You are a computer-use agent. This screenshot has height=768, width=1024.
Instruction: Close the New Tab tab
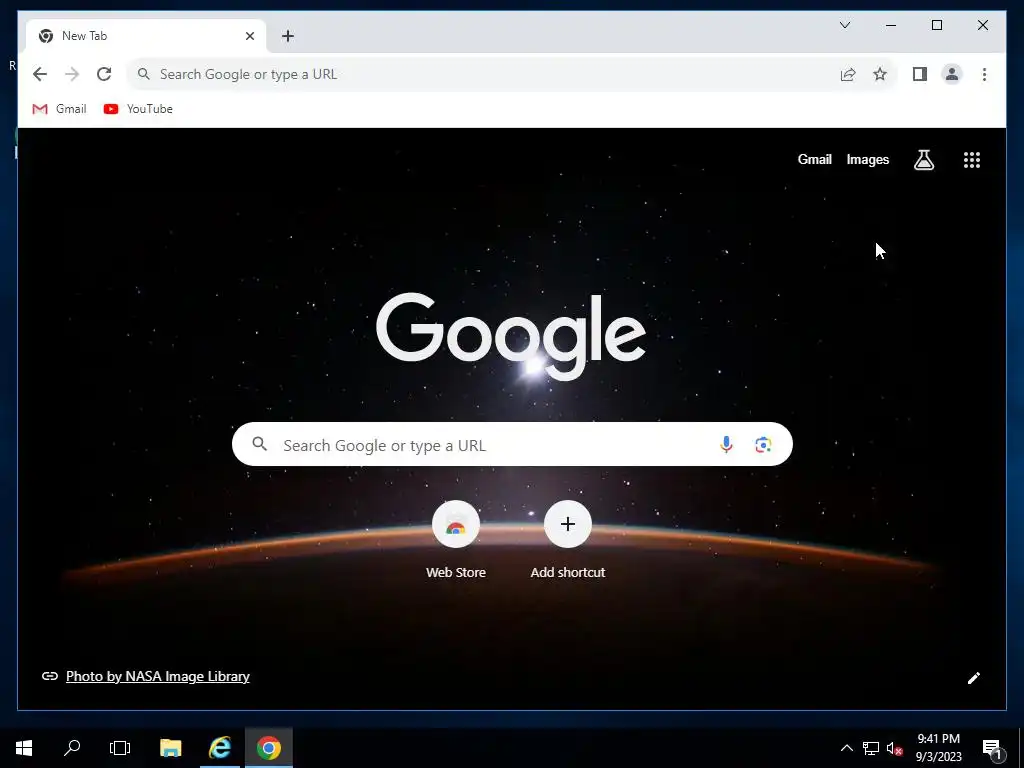coord(249,36)
